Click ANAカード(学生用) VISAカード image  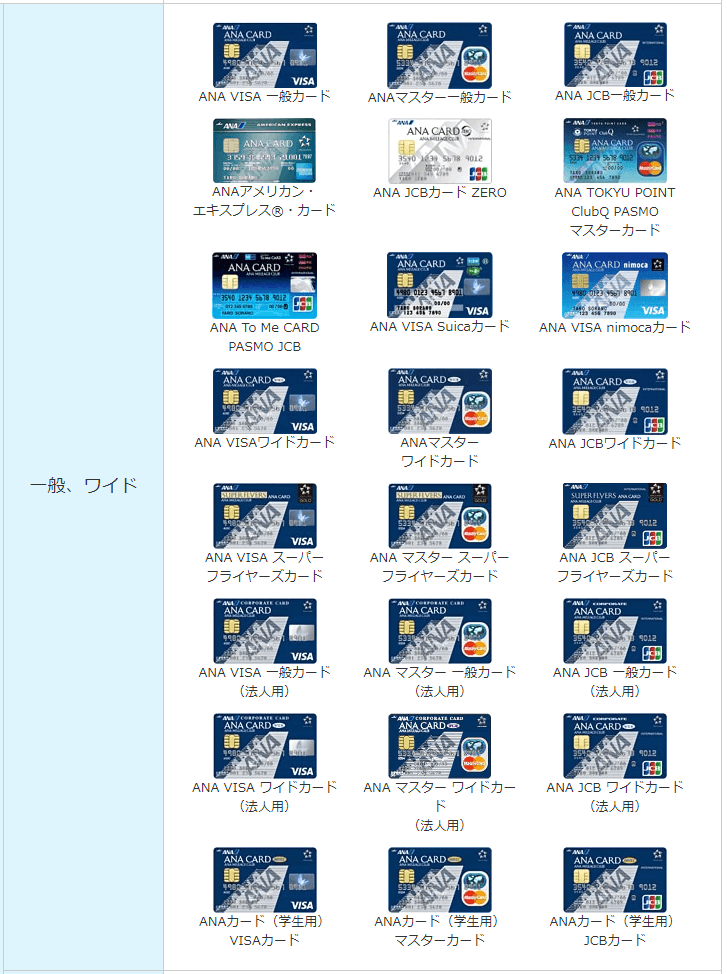coord(264,880)
